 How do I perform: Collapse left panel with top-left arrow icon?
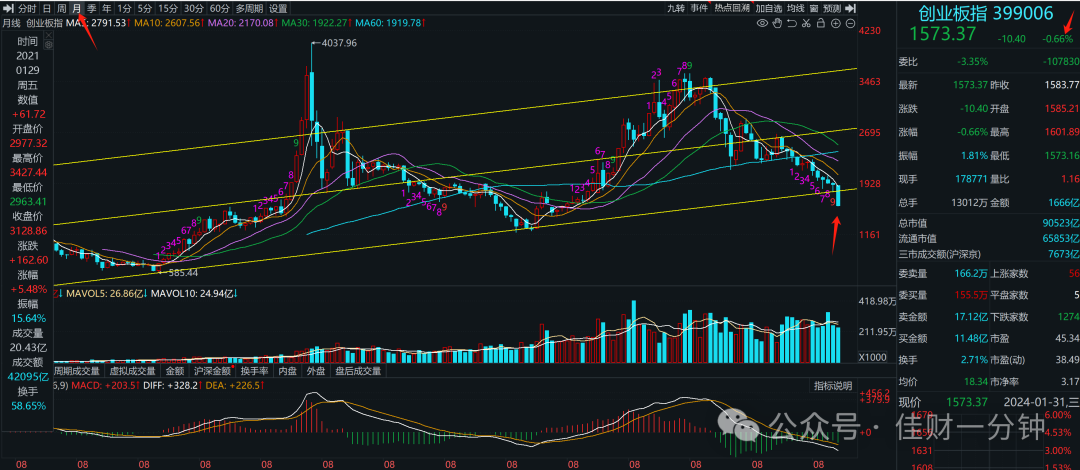click(10, 8)
